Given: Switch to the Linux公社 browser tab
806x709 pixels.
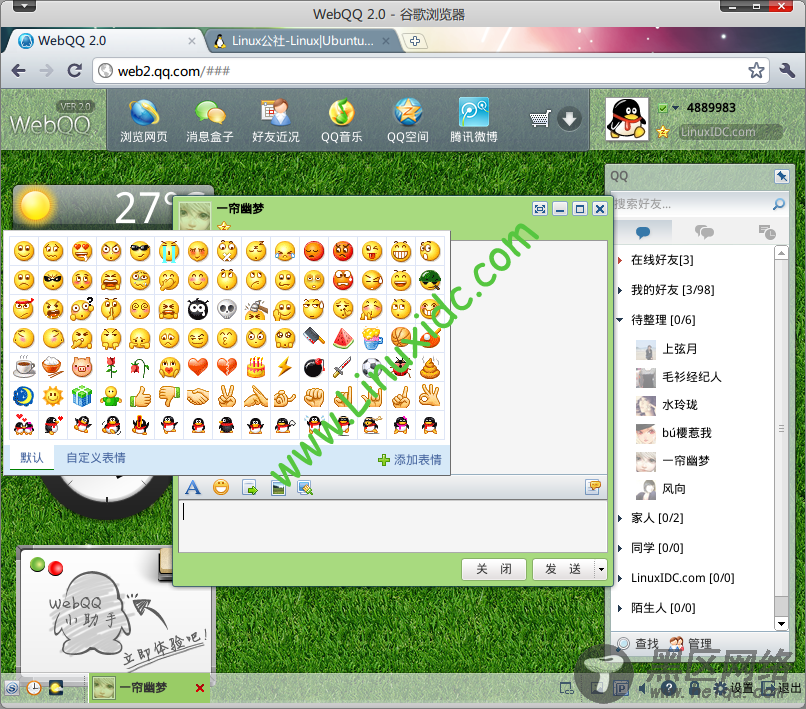Looking at the screenshot, I should tap(302, 41).
